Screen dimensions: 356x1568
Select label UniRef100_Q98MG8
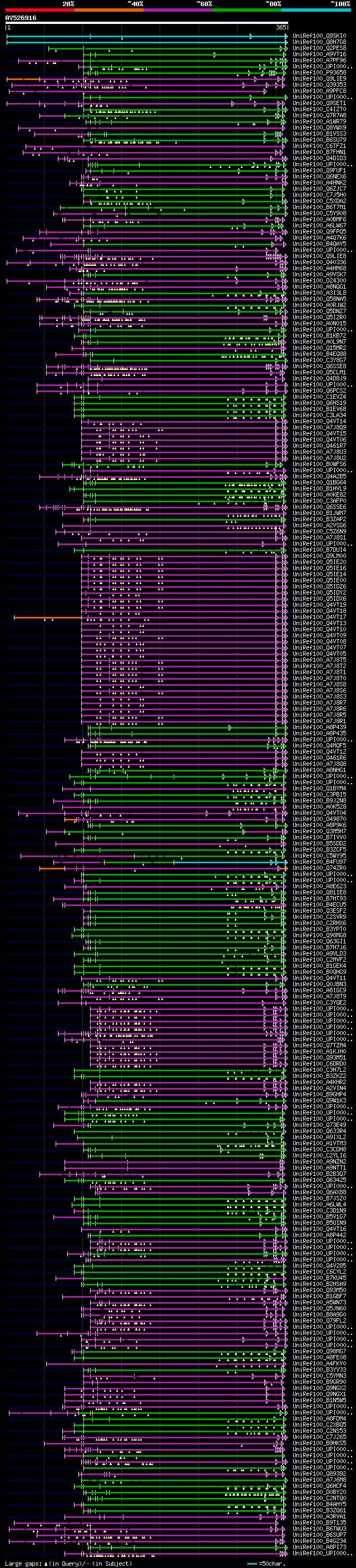(319, 935)
